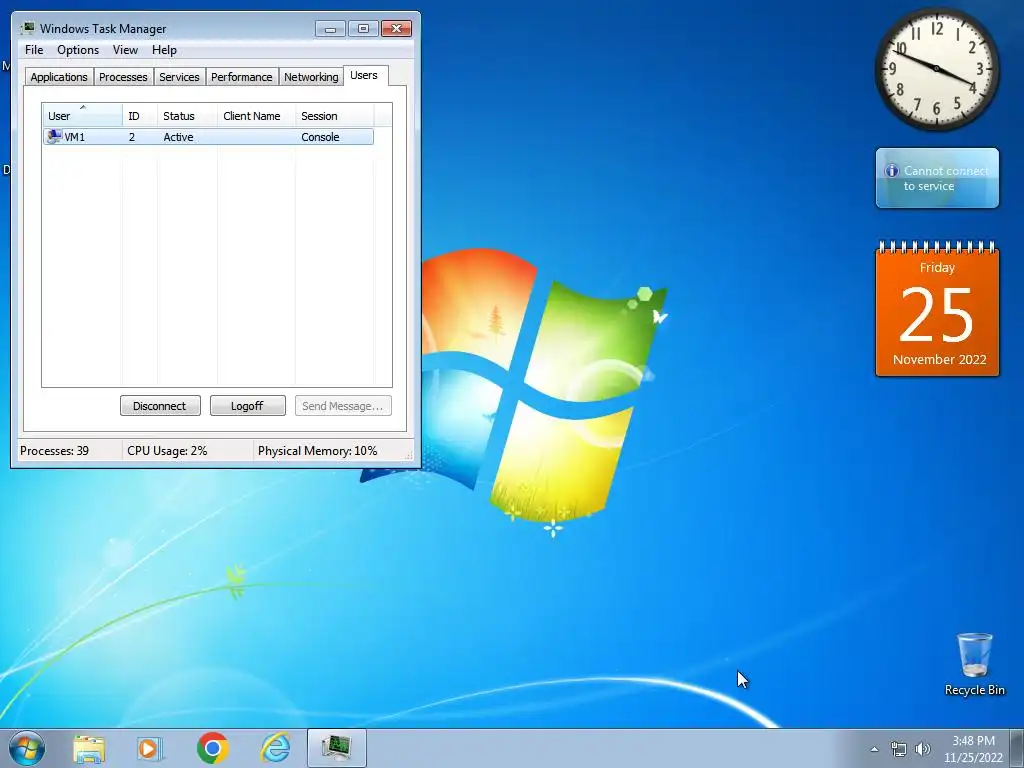The height and width of the screenshot is (768, 1024).
Task: Click the network tray icon
Action: [x=899, y=749]
